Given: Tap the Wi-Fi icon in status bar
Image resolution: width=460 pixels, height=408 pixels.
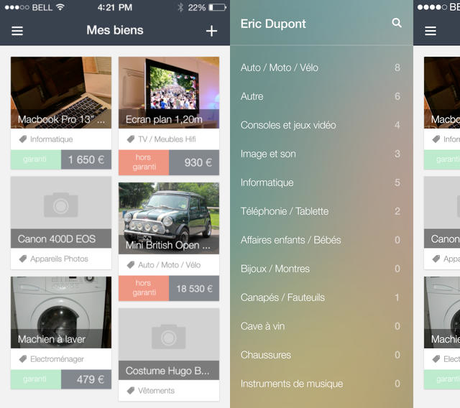Looking at the screenshot, I should [60, 7].
